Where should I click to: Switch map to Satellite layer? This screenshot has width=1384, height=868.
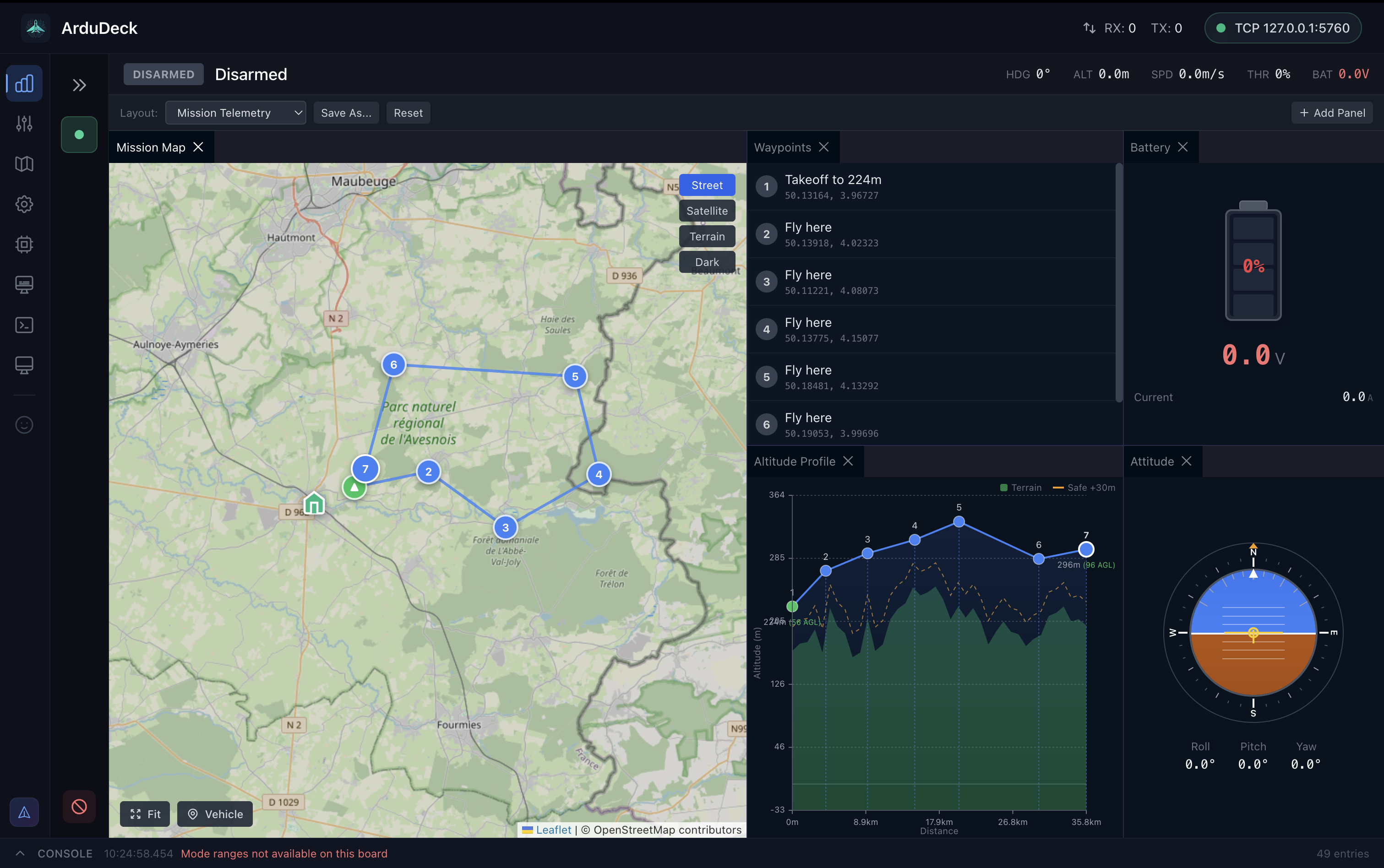[707, 211]
